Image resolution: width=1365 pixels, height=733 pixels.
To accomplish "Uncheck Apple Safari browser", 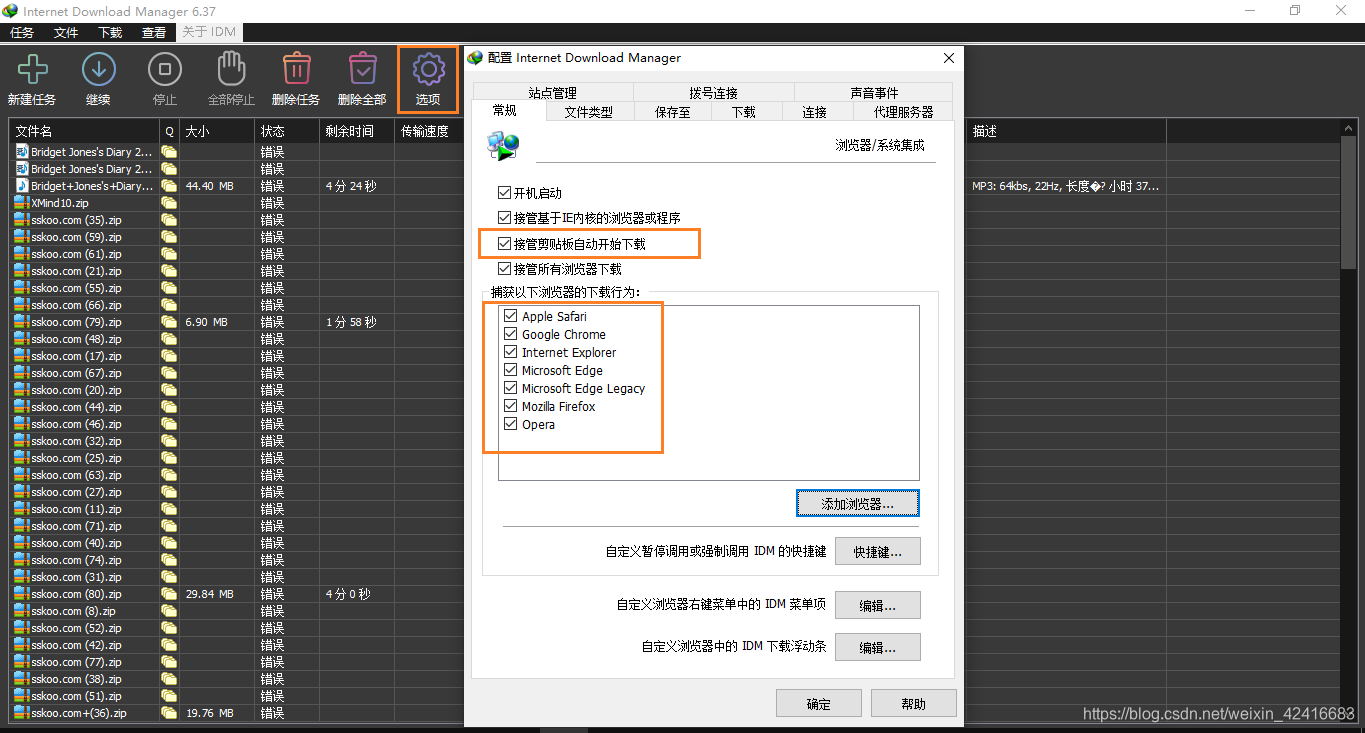I will pyautogui.click(x=510, y=316).
